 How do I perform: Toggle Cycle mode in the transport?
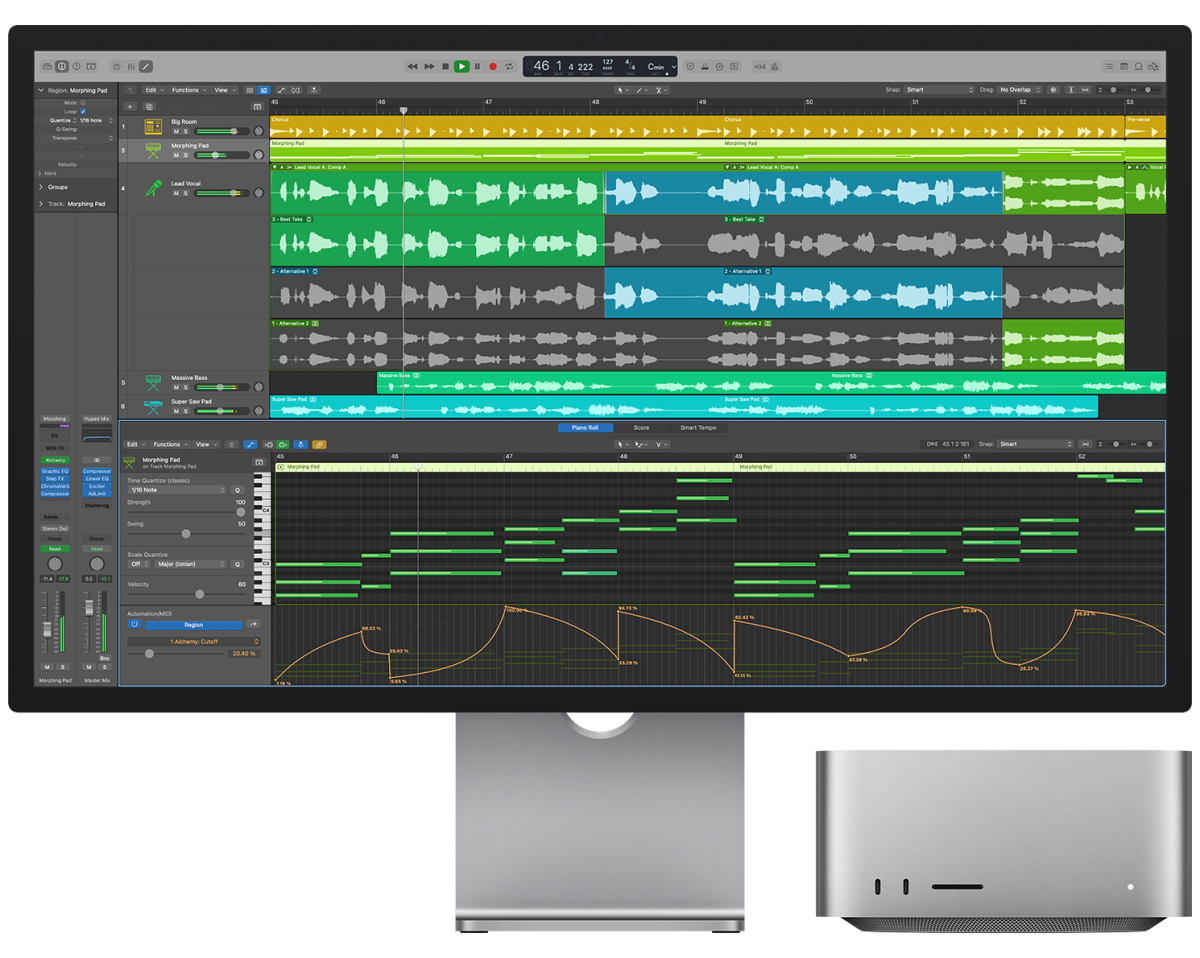tap(509, 66)
